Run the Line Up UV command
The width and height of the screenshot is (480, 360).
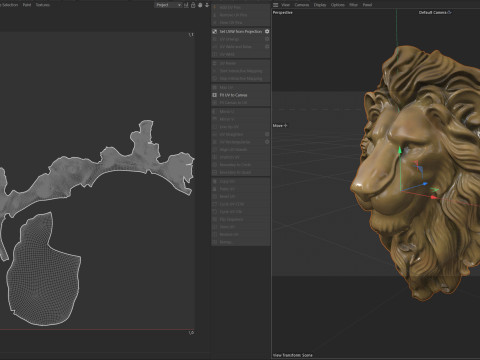(229, 127)
